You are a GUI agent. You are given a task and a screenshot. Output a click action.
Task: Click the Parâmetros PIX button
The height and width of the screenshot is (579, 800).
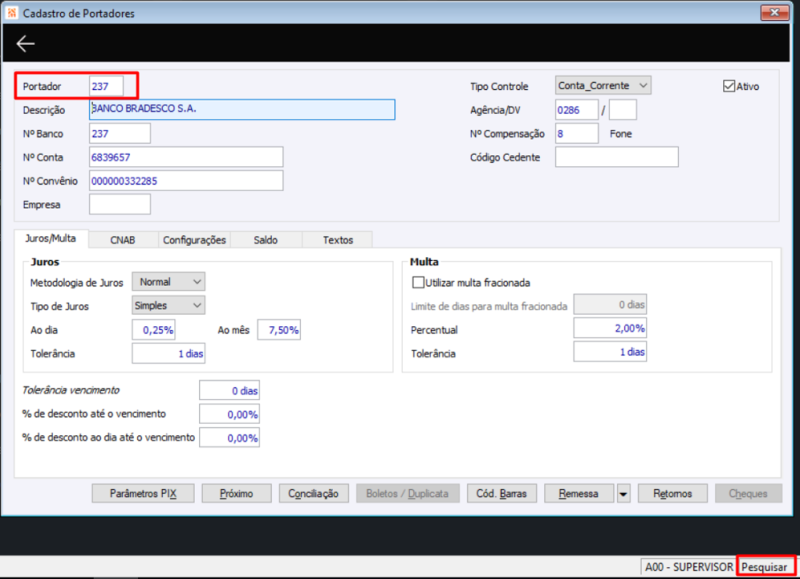point(143,493)
